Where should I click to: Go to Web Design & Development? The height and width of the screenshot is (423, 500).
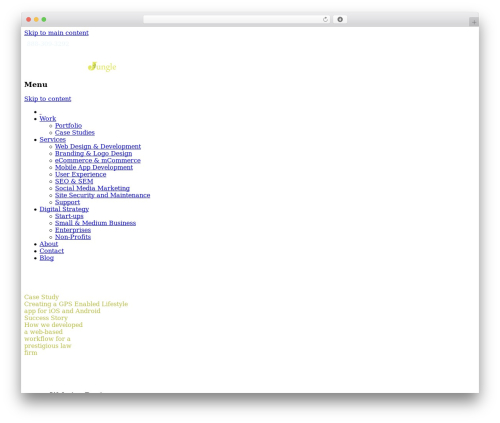98,147
